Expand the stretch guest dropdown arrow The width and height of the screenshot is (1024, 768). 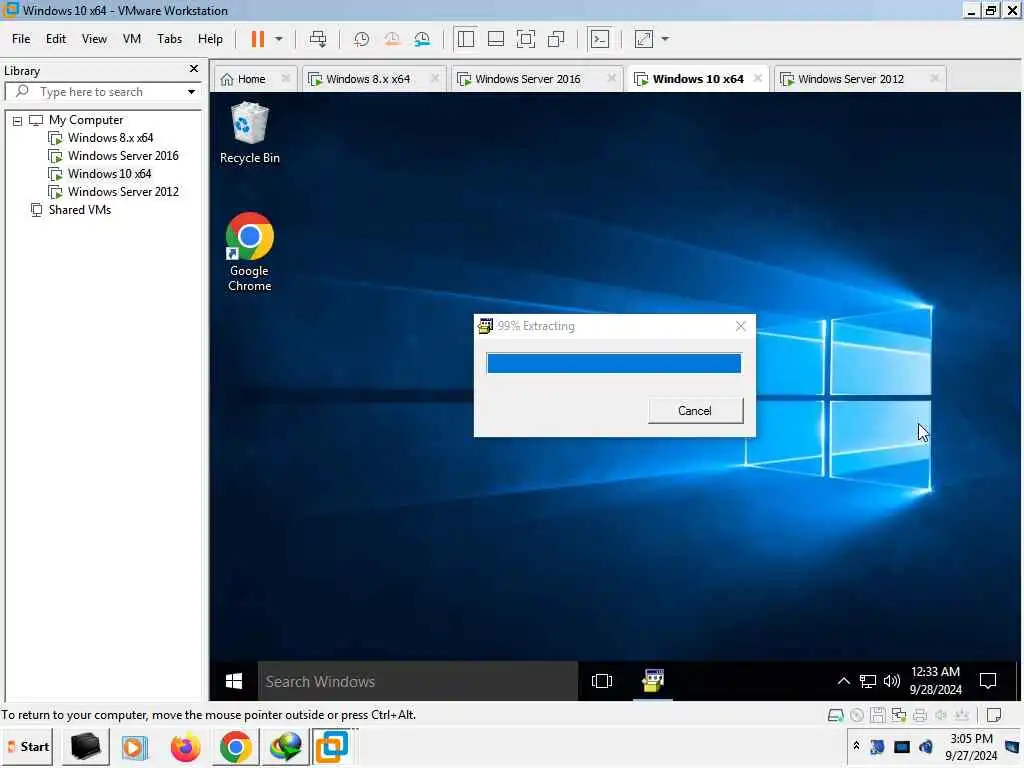[x=665, y=39]
